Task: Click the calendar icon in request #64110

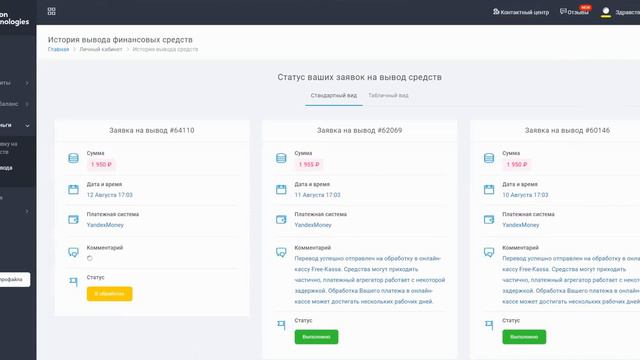Action: [x=73, y=189]
